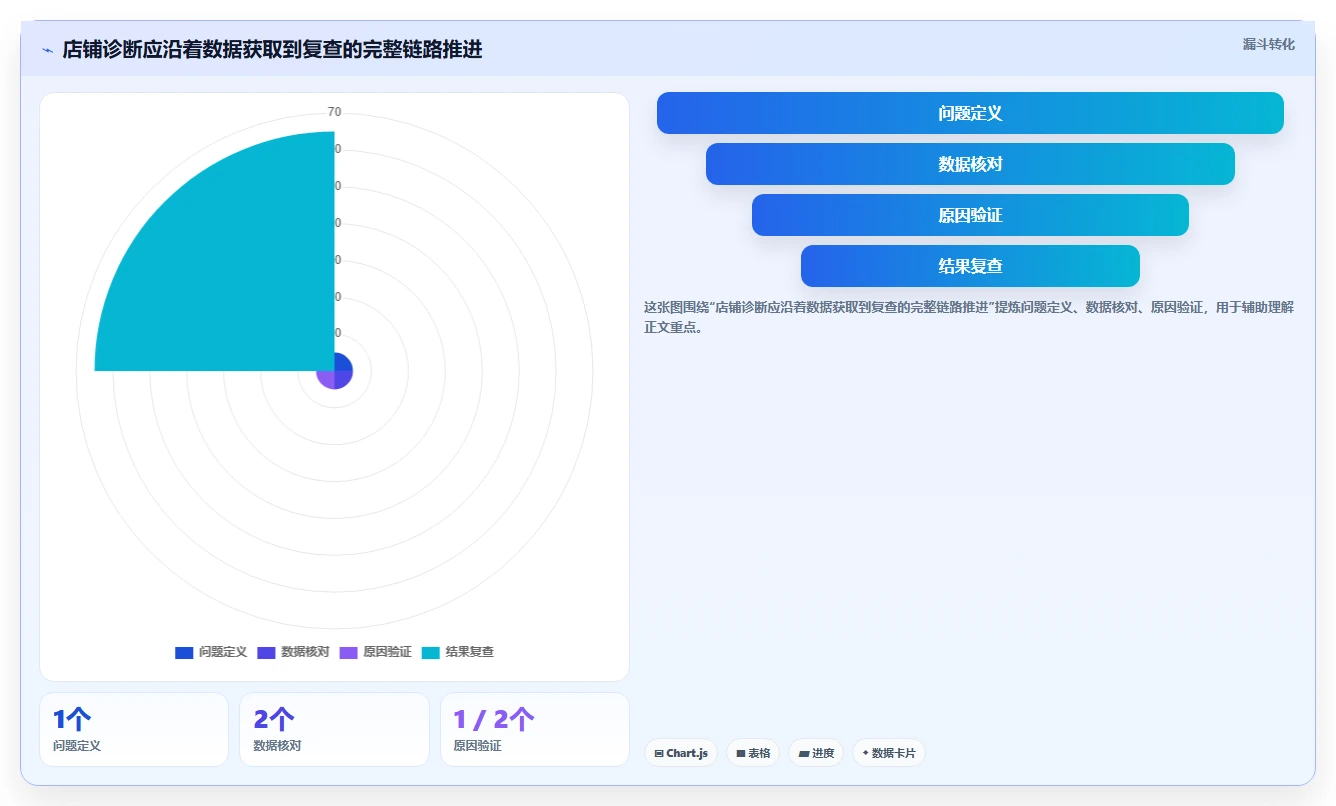Click the 原因验证 funnel bar

coord(970,215)
